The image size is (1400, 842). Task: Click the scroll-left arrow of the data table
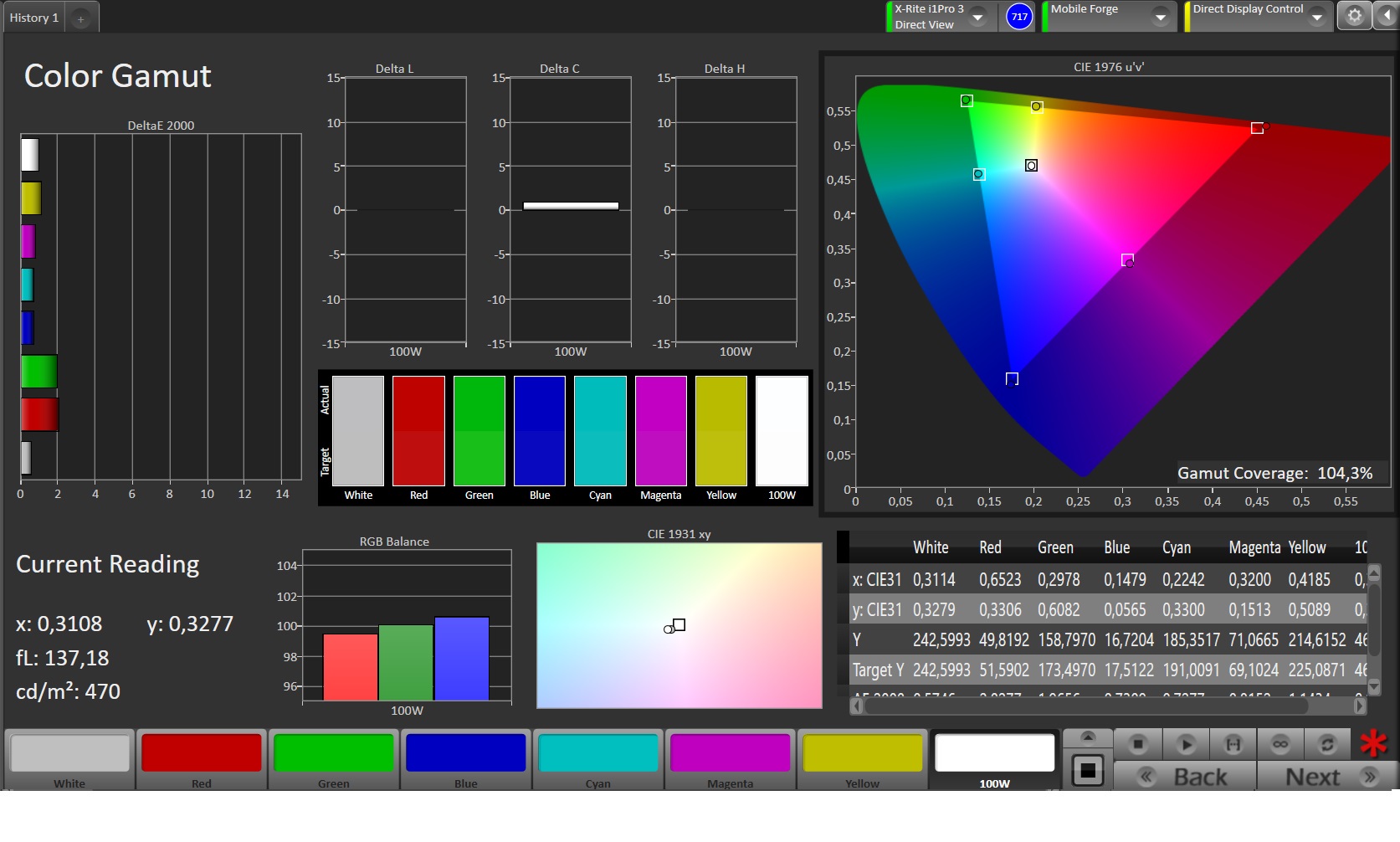[856, 706]
